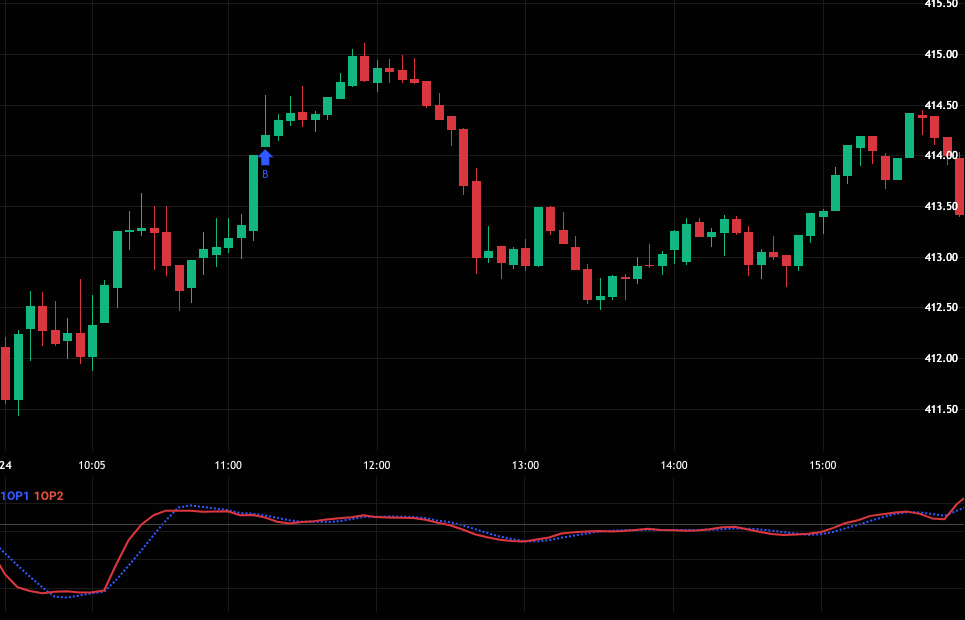The image size is (965, 620).
Task: Select the 412.50 price level label
Action: tap(940, 307)
